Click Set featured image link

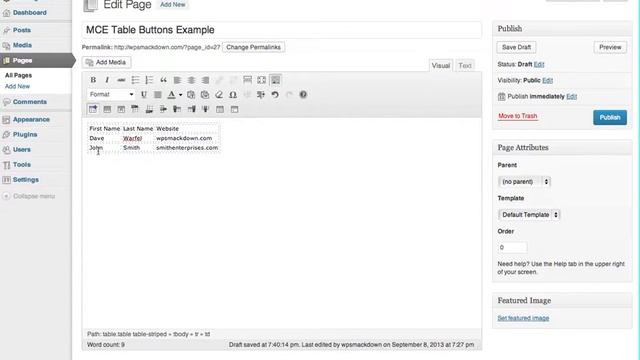pyautogui.click(x=523, y=318)
